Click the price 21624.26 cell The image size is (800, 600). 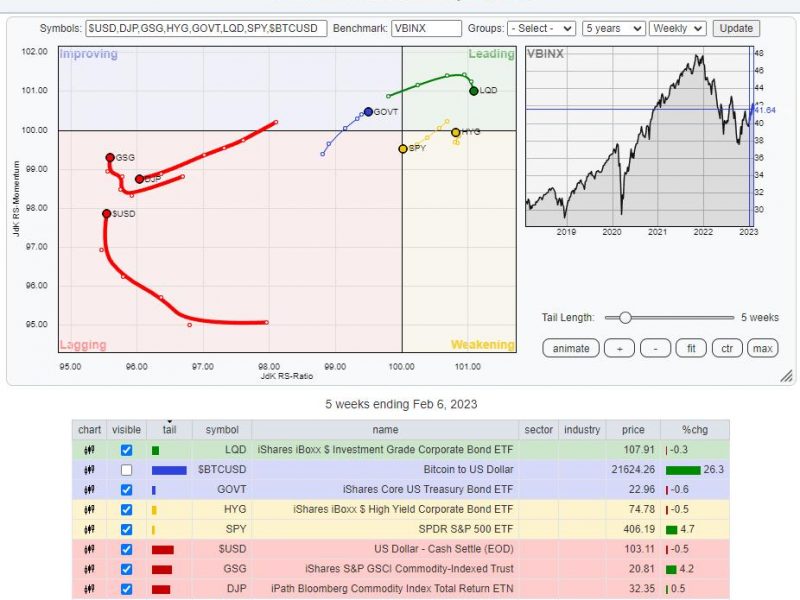pos(633,470)
